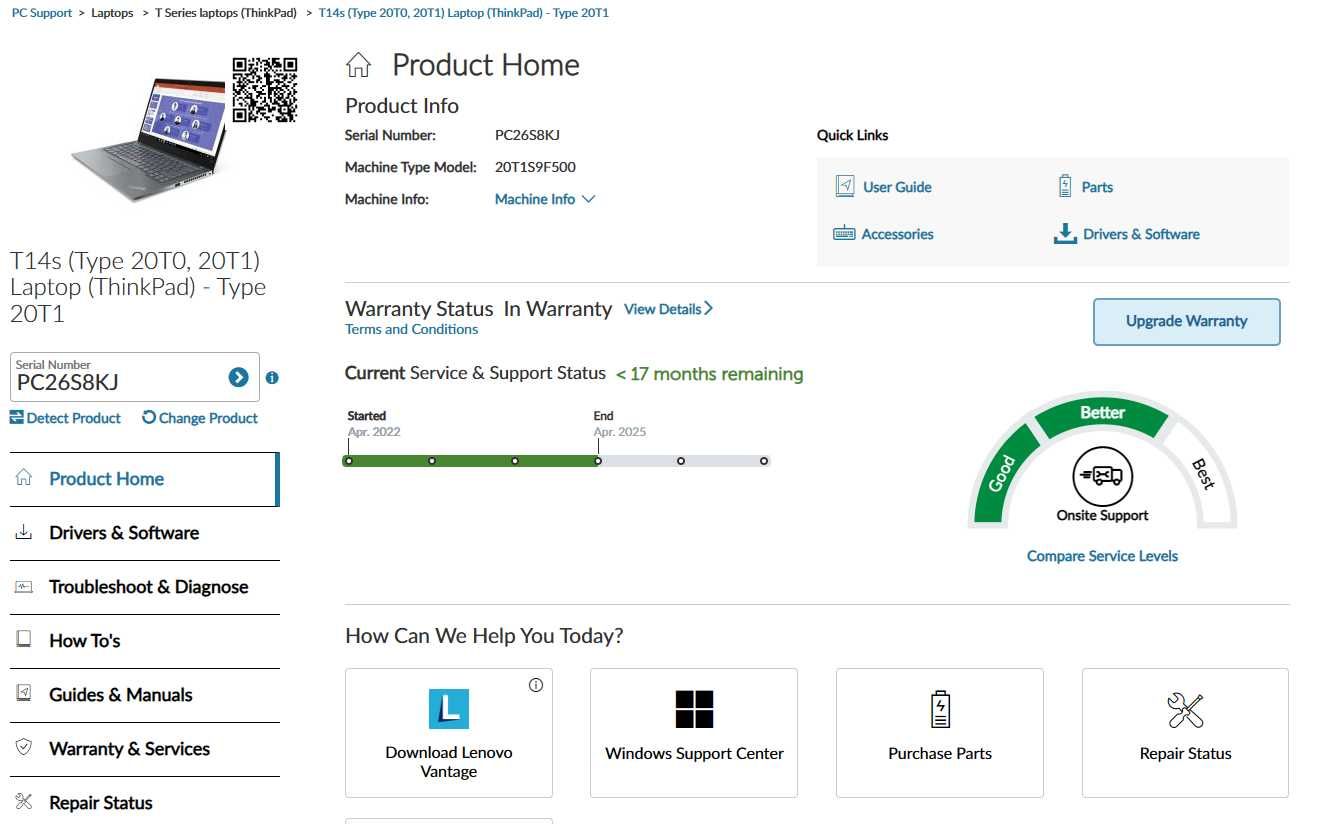Click serial number PC26S8KJ in Product Info
The width and height of the screenshot is (1325, 824).
[x=527, y=135]
